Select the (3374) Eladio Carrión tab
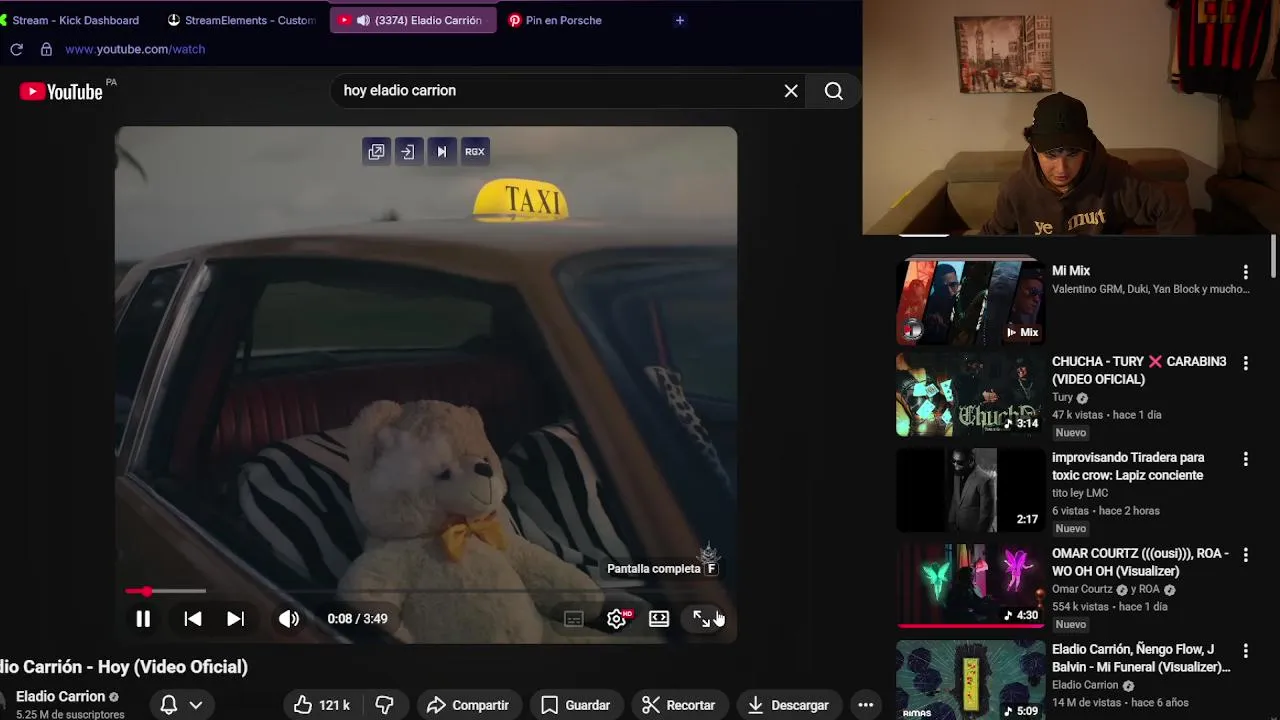 pyautogui.click(x=413, y=20)
